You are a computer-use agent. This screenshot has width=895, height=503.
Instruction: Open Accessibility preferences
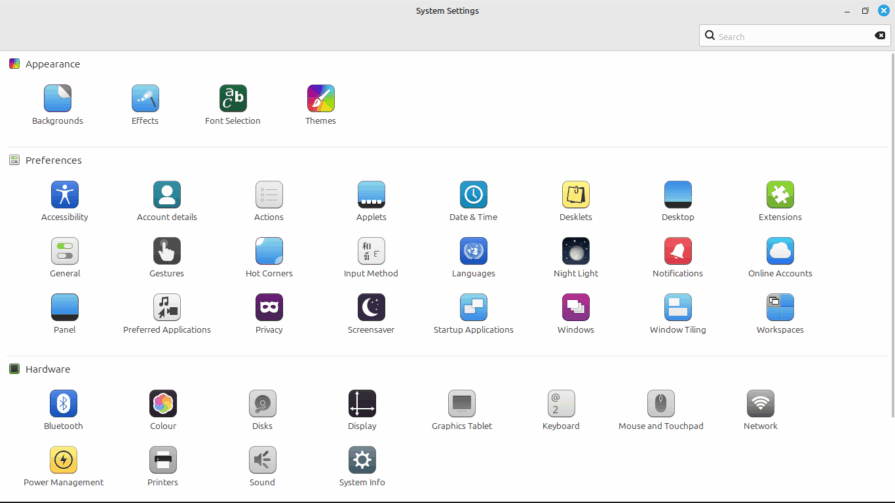click(x=65, y=195)
